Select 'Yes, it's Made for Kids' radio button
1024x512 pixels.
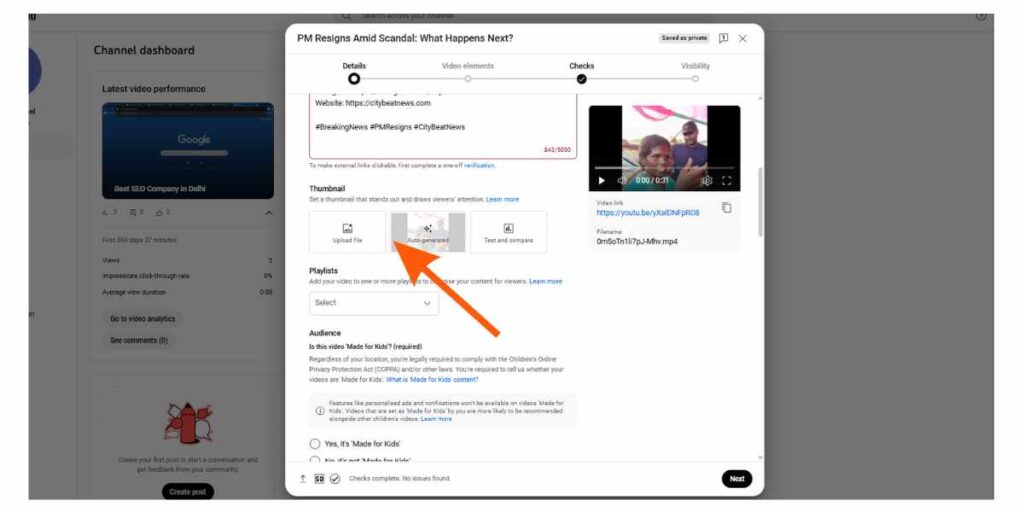click(315, 444)
